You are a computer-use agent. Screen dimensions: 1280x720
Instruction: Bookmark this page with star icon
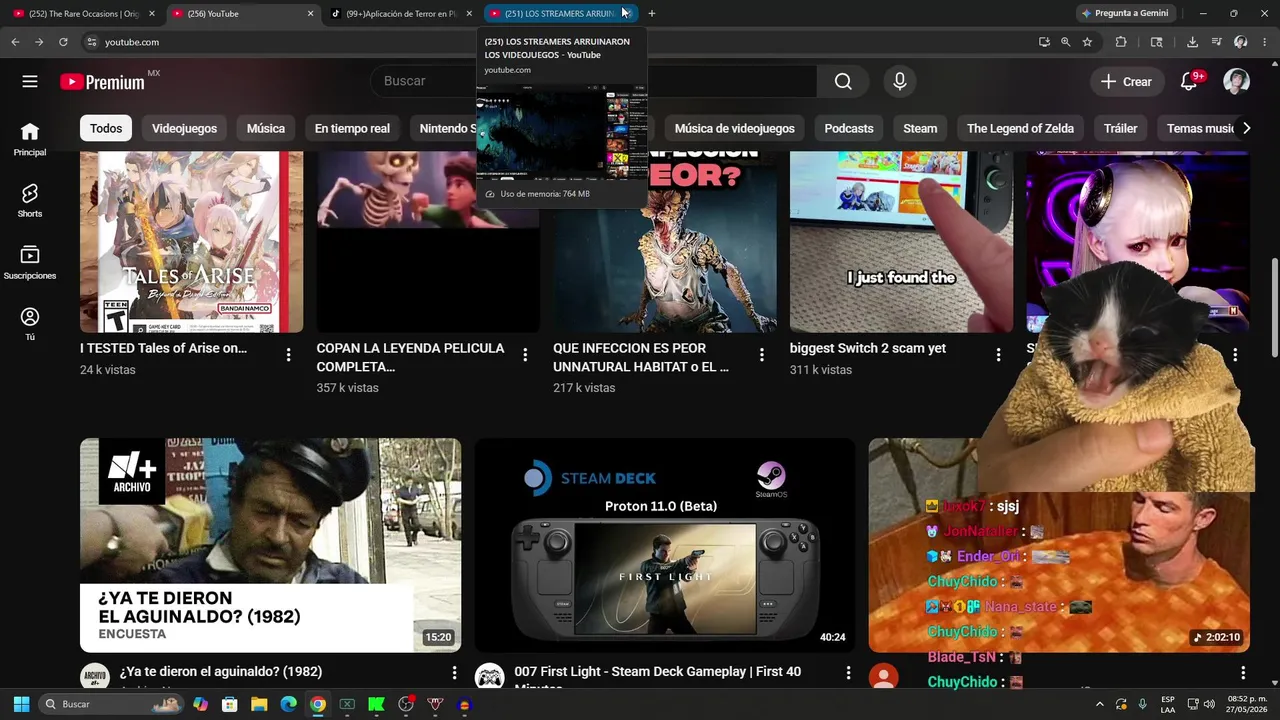(1087, 42)
